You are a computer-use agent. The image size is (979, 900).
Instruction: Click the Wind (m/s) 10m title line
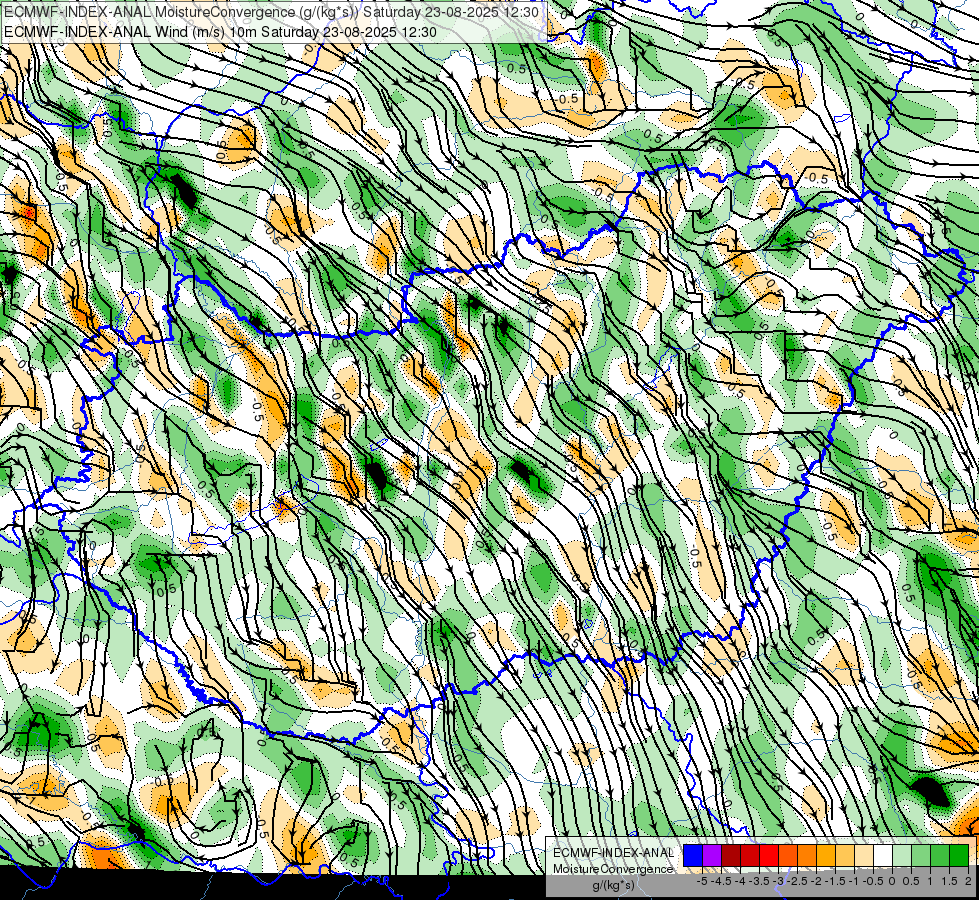click(x=220, y=32)
